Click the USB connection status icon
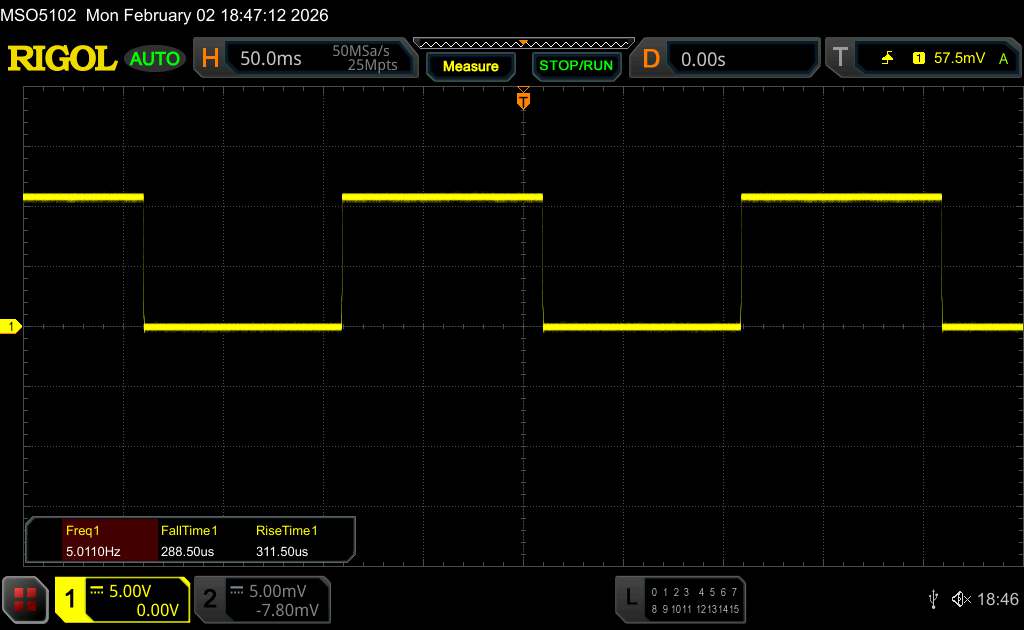The height and width of the screenshot is (630, 1024). 933,599
